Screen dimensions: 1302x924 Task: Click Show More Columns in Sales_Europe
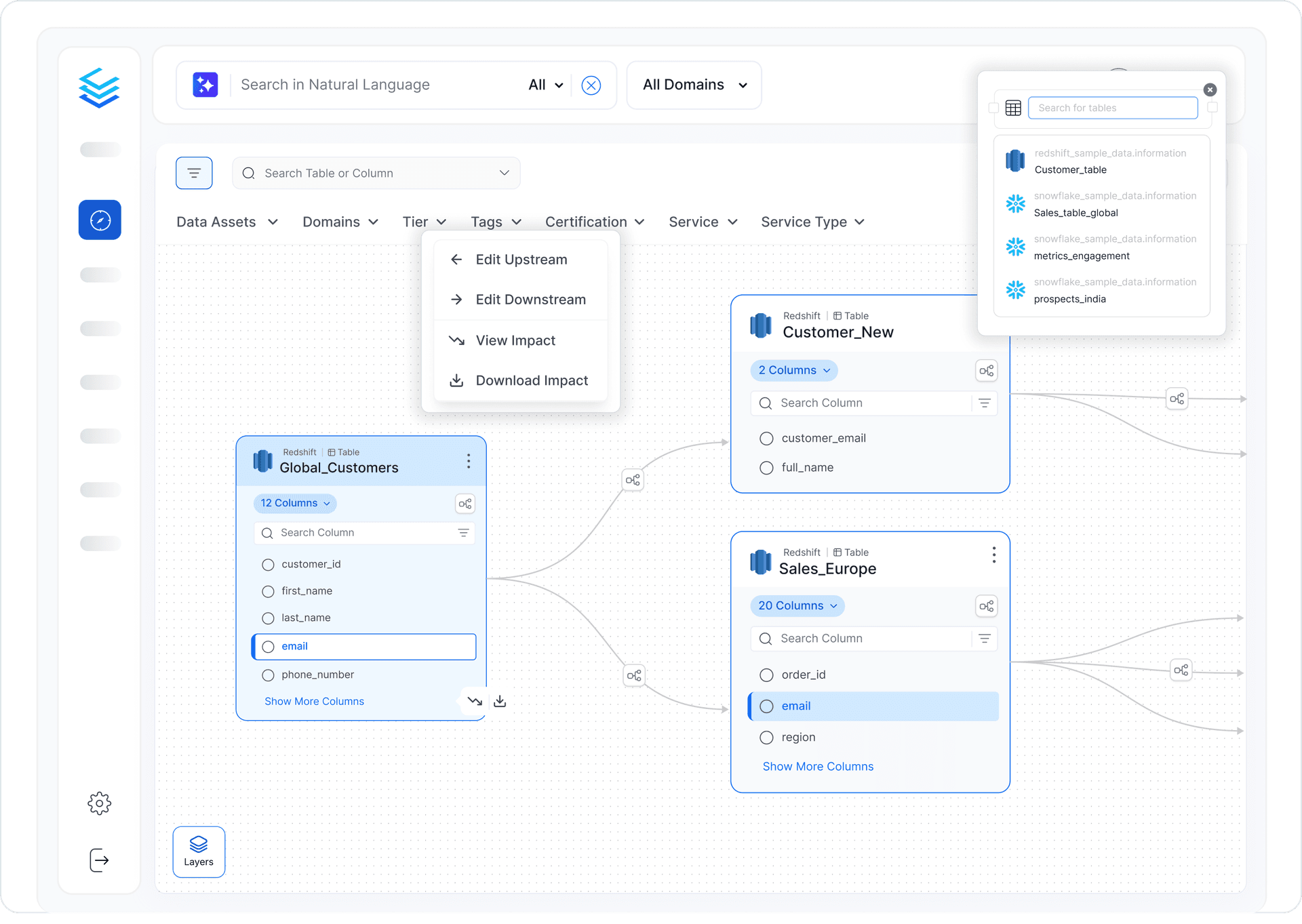[x=818, y=766]
